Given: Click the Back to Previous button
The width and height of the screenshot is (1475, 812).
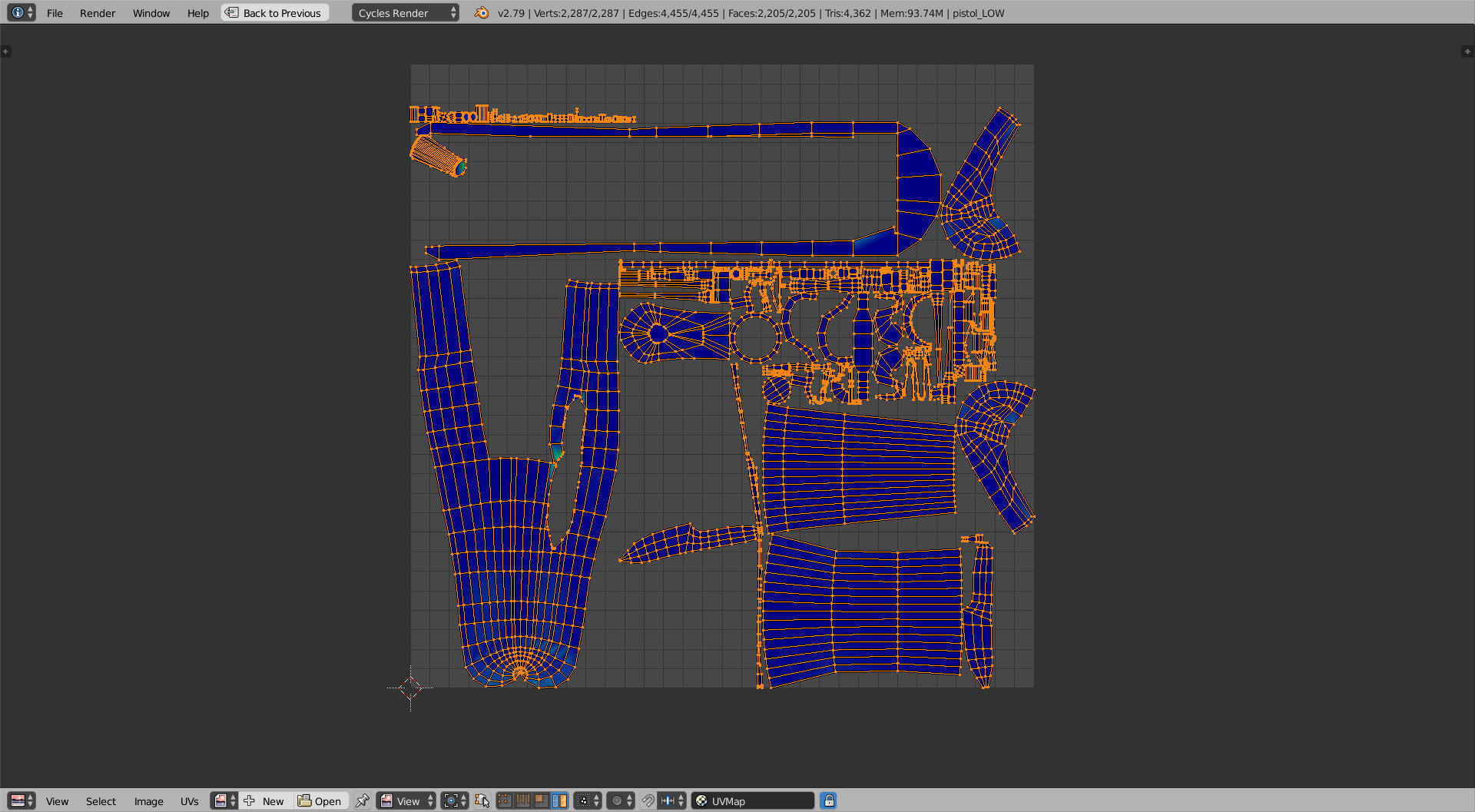Looking at the screenshot, I should 275,12.
